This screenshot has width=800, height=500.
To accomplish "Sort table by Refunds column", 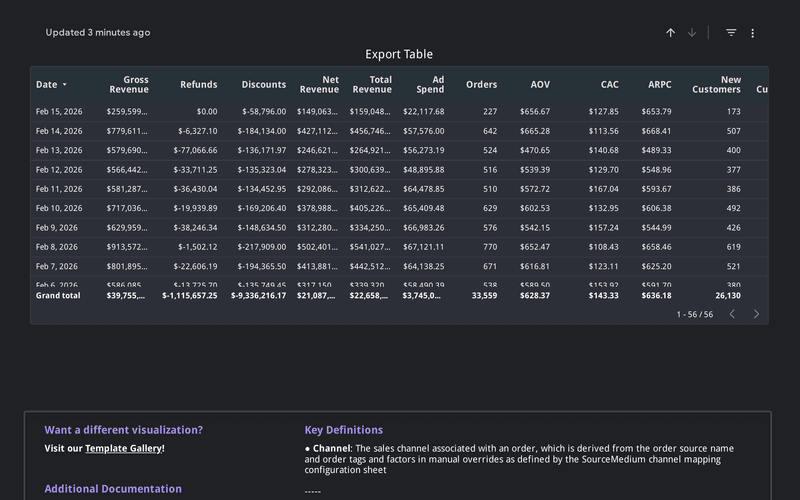I will [x=198, y=85].
